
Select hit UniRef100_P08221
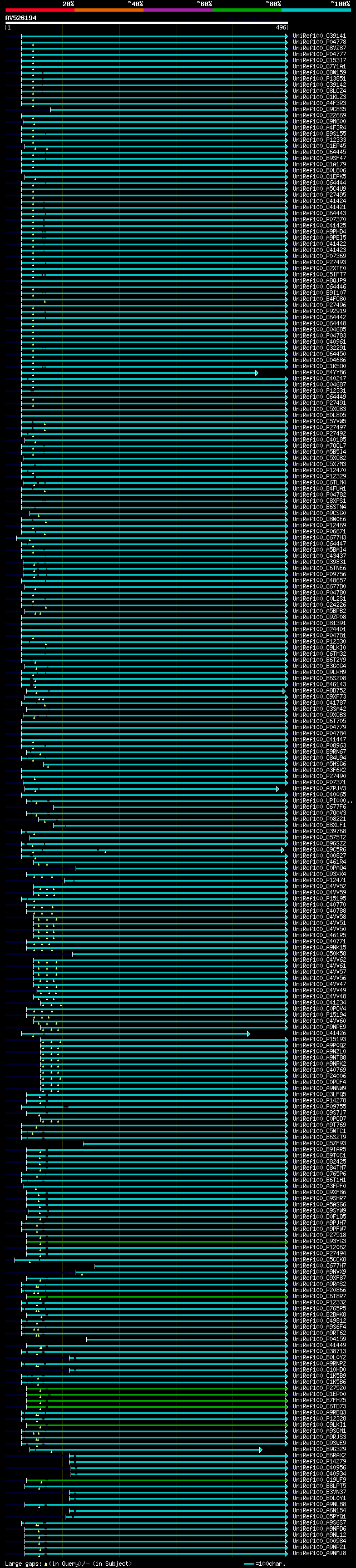tap(319, 819)
